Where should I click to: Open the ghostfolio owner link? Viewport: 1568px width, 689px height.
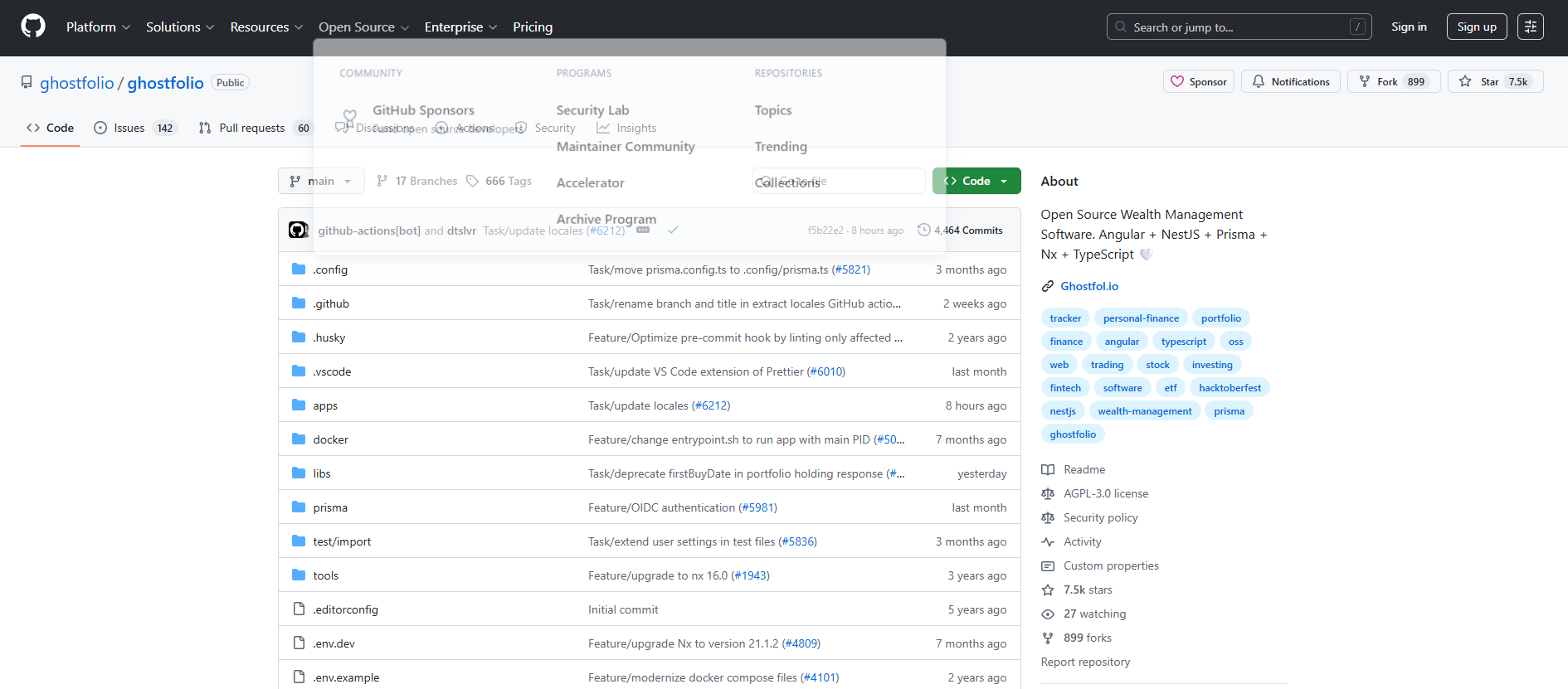coord(77,83)
